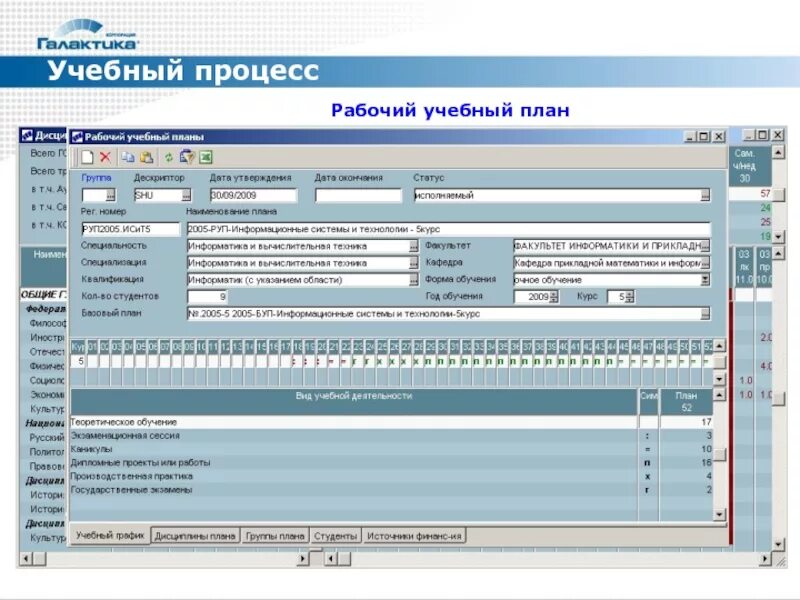Open the Специальность lookup button
This screenshot has height=600, width=800.
pos(413,246)
